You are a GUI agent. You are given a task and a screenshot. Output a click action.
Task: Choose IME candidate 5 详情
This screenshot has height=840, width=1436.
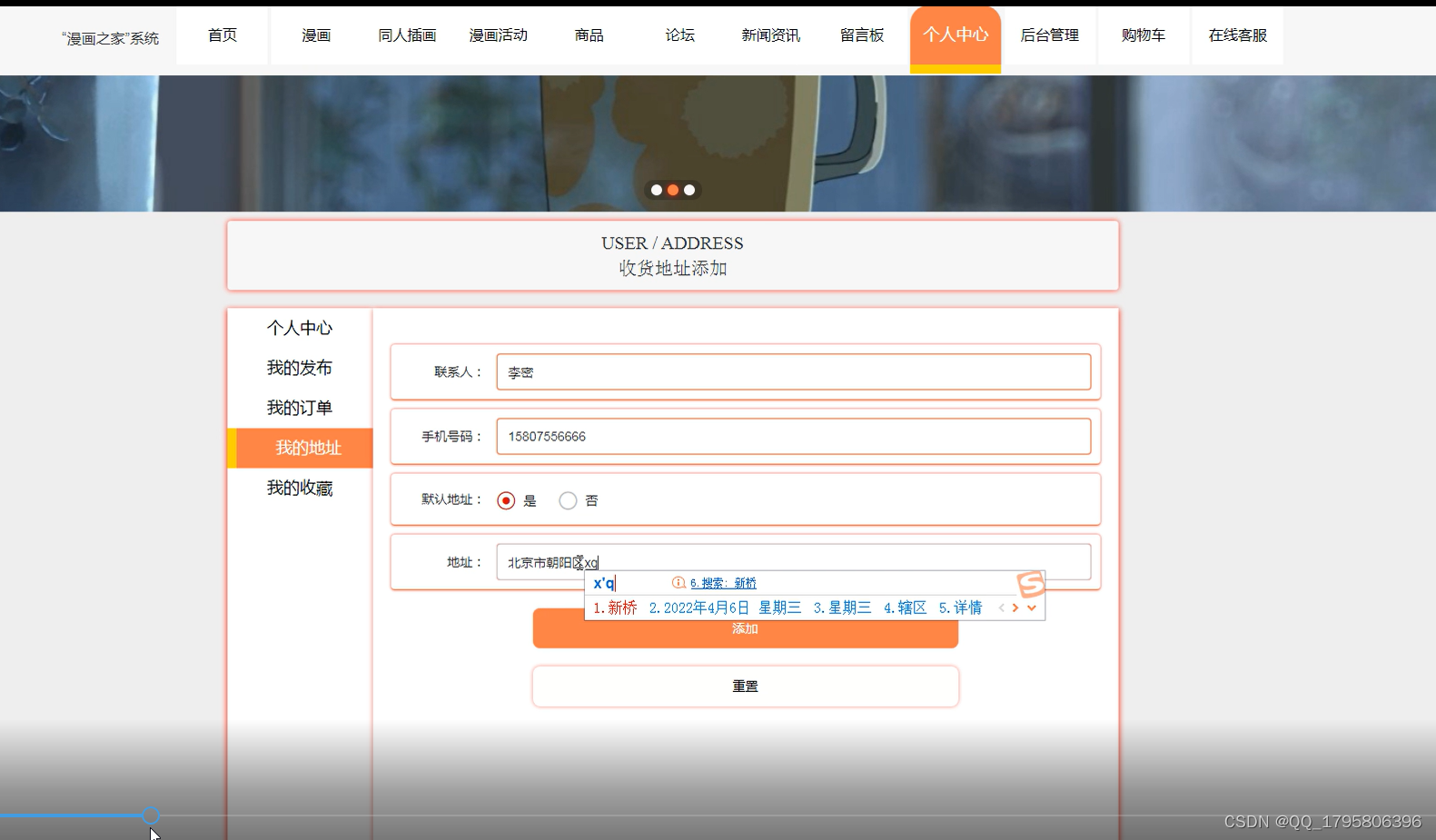click(960, 608)
